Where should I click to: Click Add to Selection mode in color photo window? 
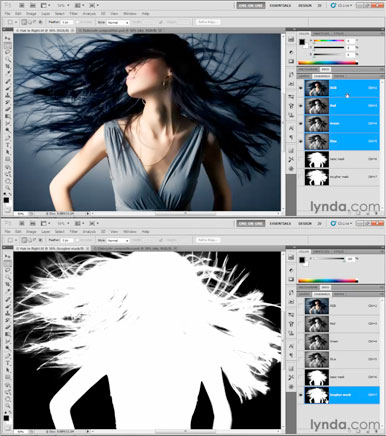(x=29, y=22)
